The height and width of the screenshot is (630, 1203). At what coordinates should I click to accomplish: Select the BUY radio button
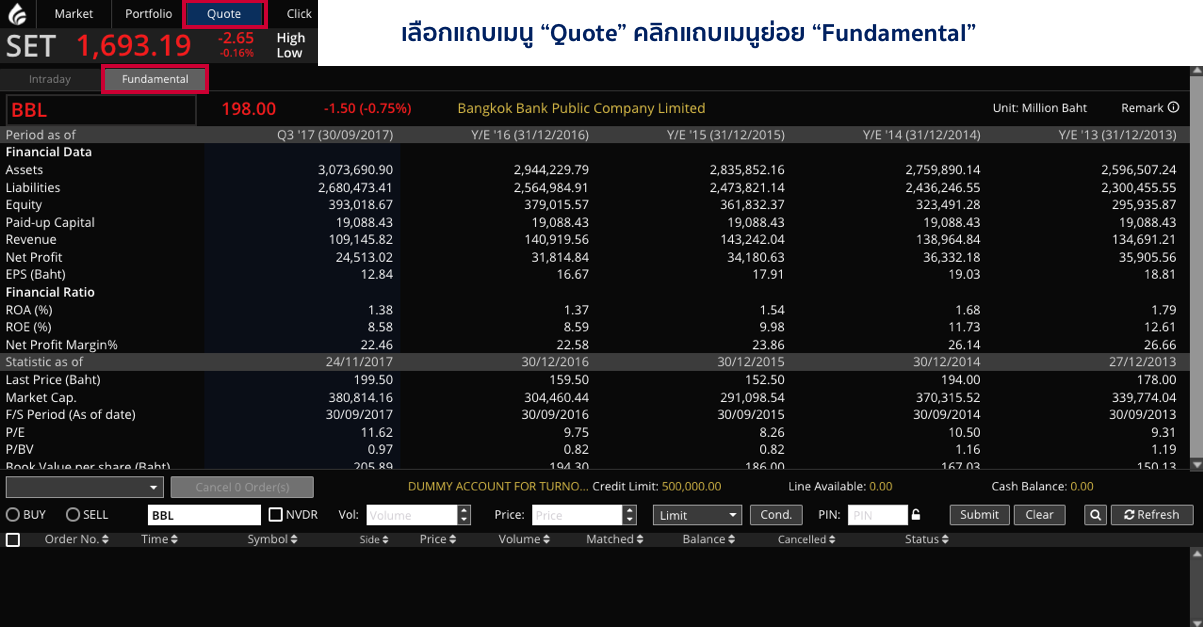click(x=13, y=515)
